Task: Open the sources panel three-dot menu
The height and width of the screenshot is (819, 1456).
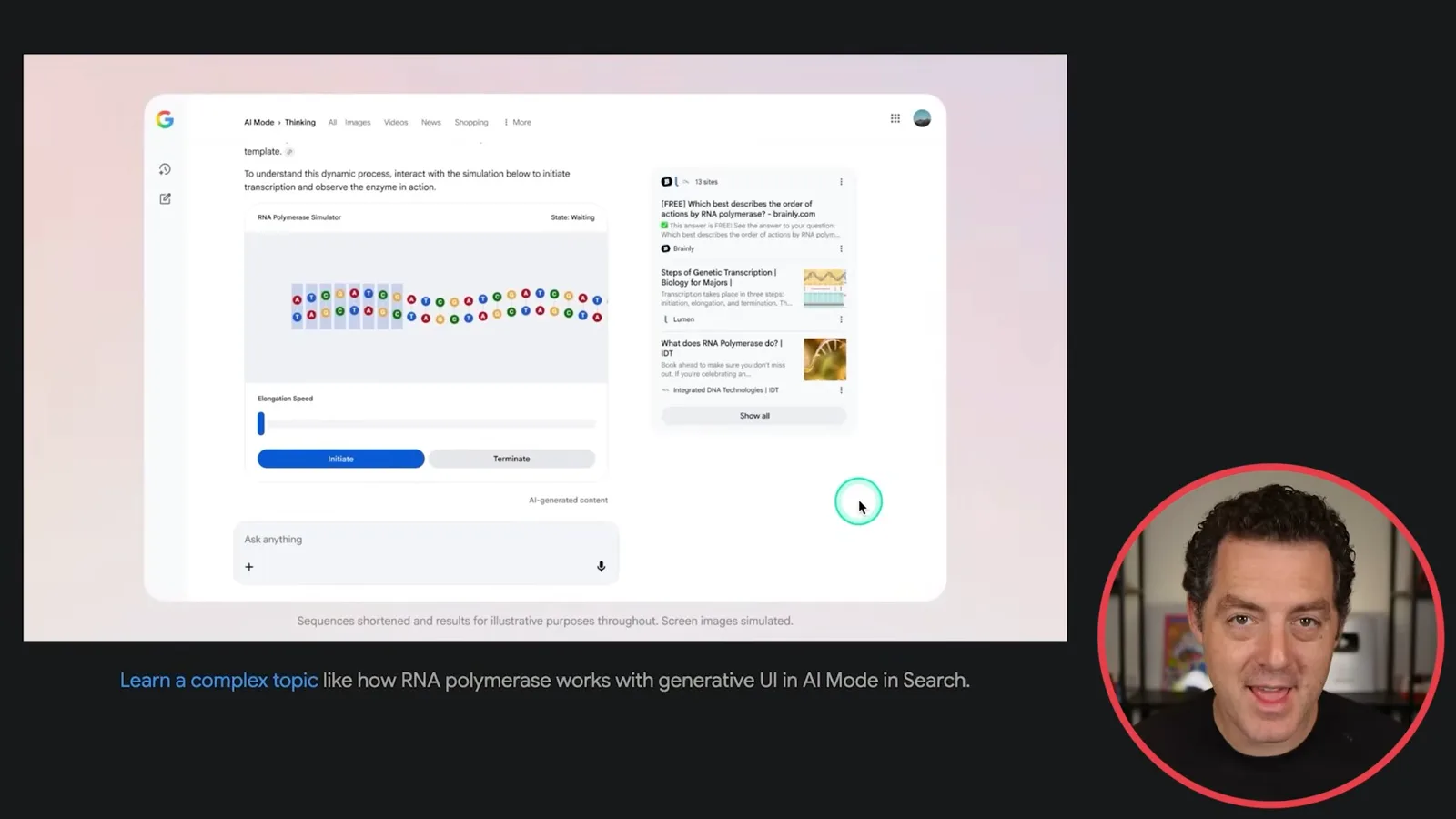Action: (x=841, y=182)
